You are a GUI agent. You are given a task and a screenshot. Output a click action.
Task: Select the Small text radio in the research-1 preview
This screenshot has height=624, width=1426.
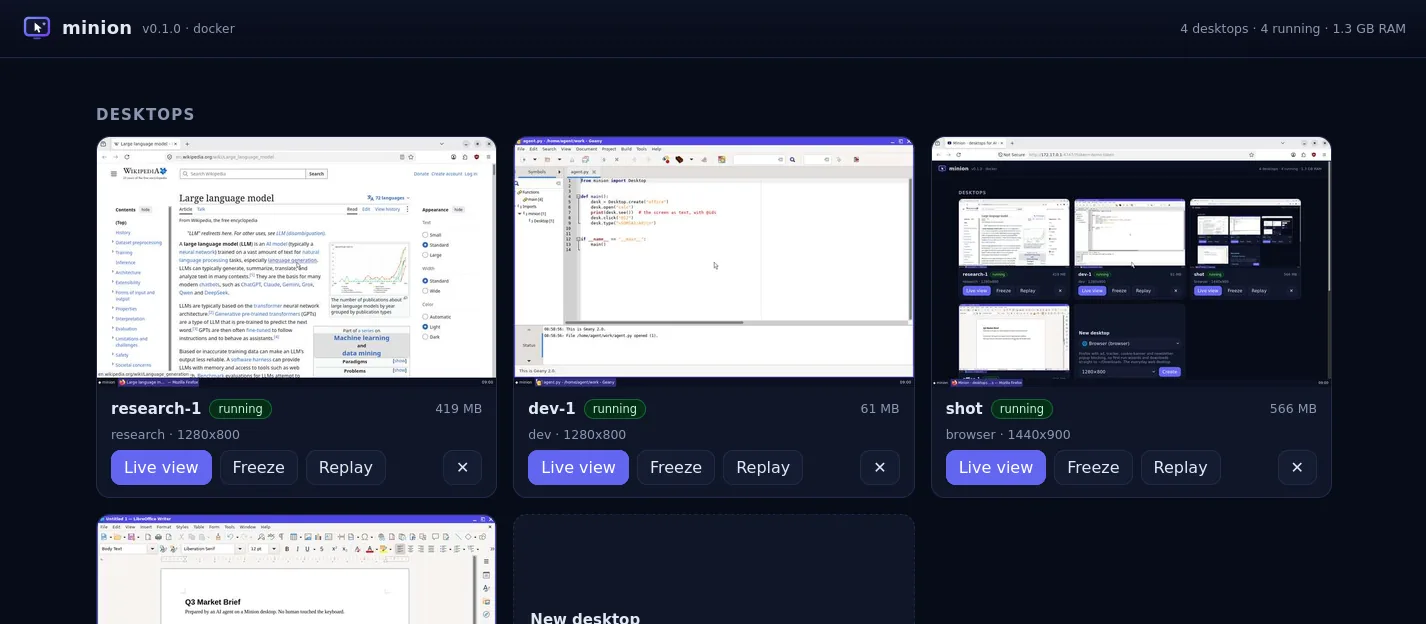tap(425, 235)
